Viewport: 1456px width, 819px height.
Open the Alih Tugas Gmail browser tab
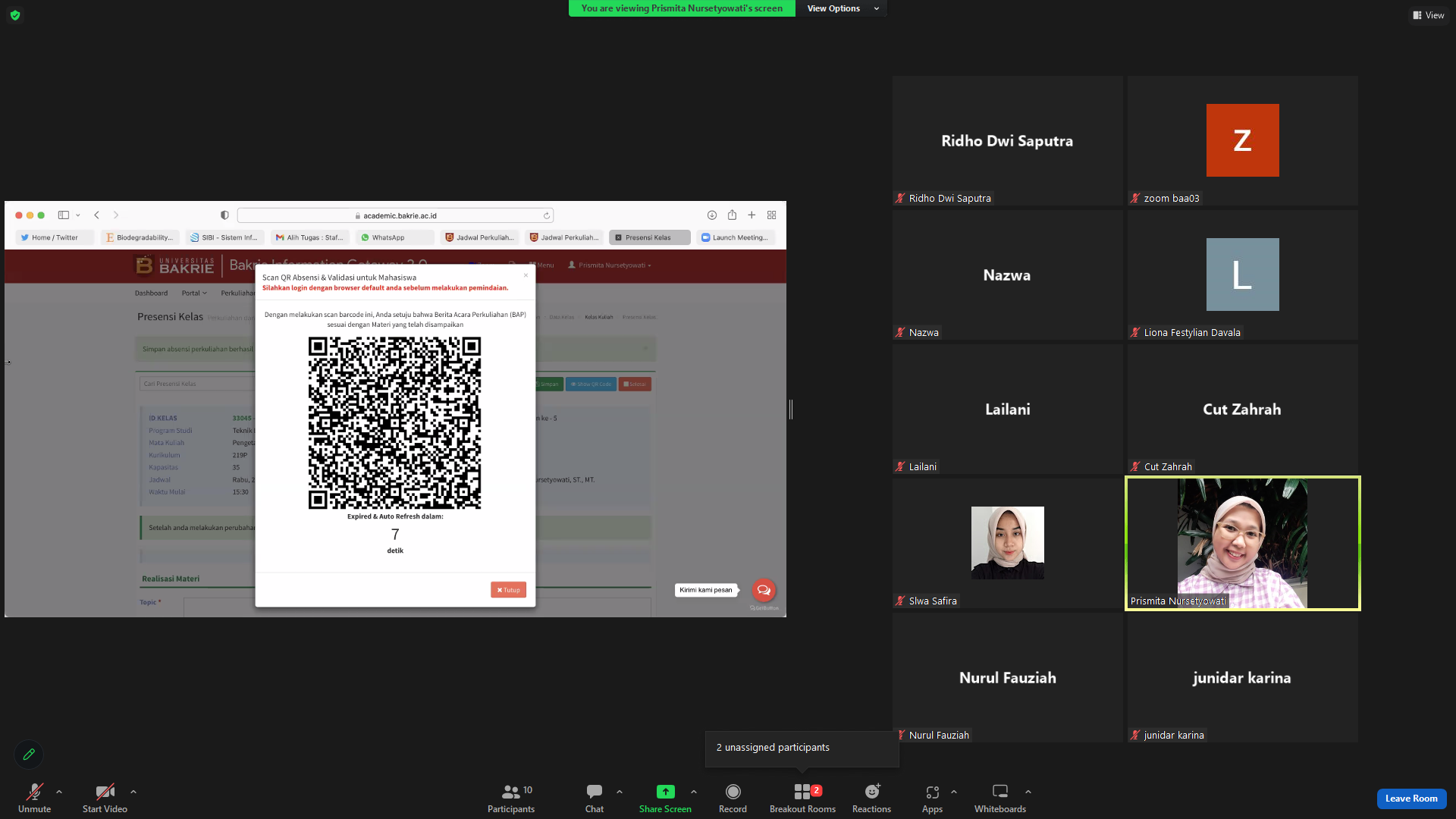click(x=309, y=237)
